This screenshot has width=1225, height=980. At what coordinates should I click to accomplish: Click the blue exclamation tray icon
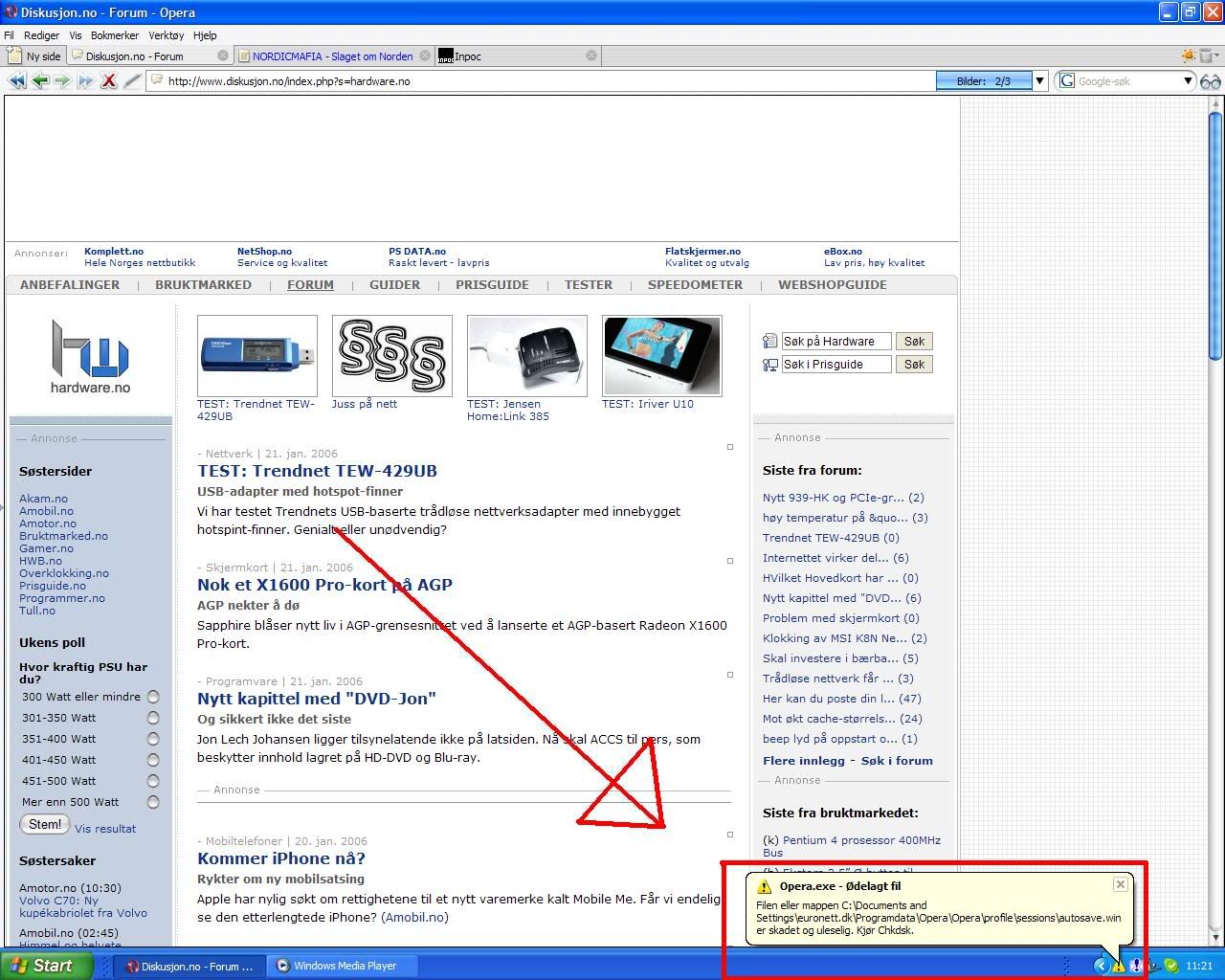point(1136,966)
